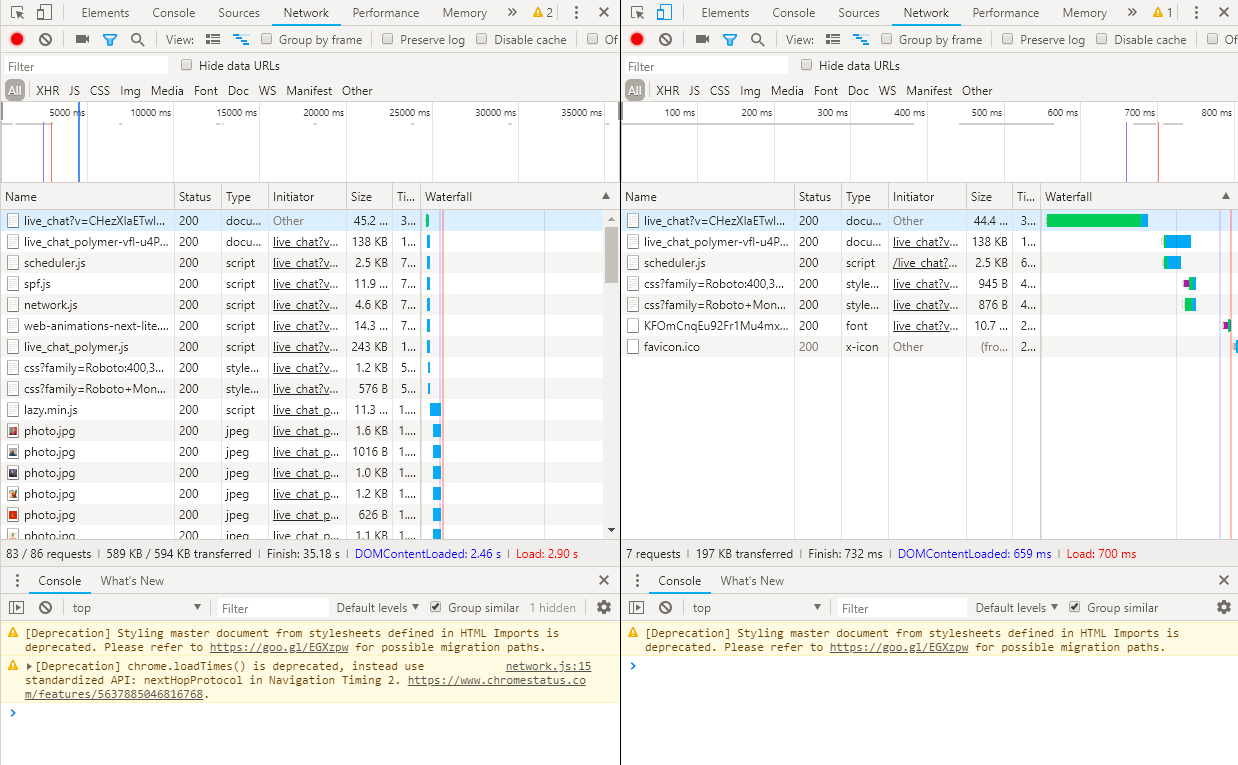
Task: Open network search with the magnifier in the left pane
Action: pyautogui.click(x=137, y=40)
